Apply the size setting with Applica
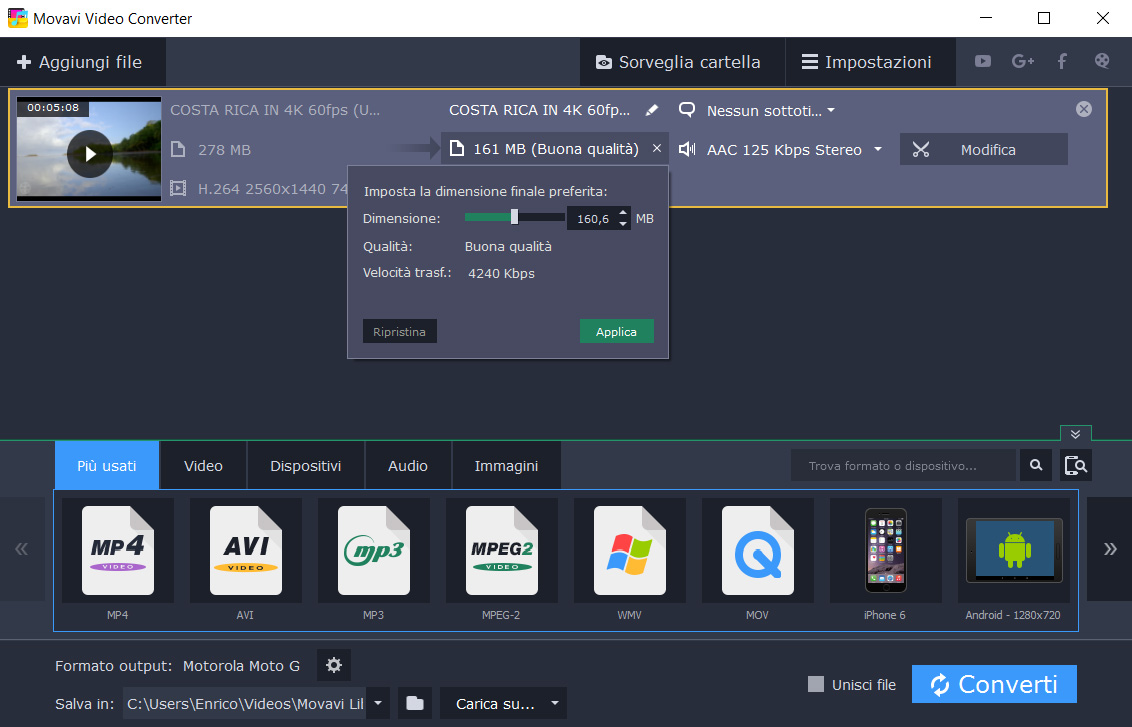The width and height of the screenshot is (1132, 727). click(x=617, y=331)
